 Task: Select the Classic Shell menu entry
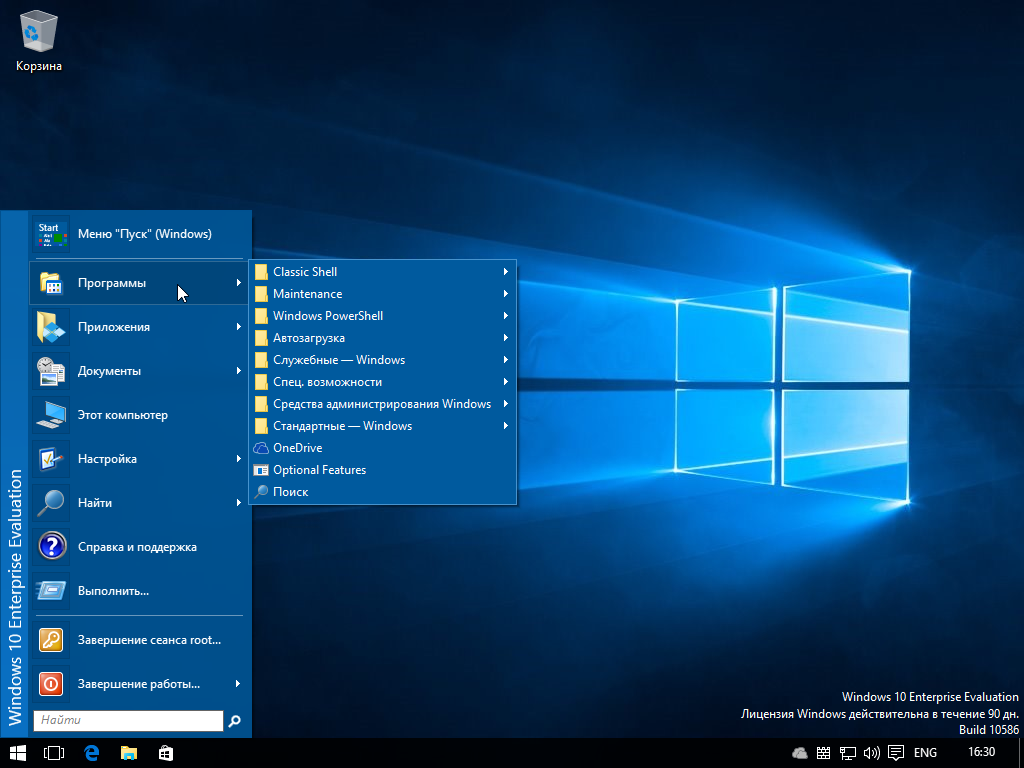coord(383,272)
